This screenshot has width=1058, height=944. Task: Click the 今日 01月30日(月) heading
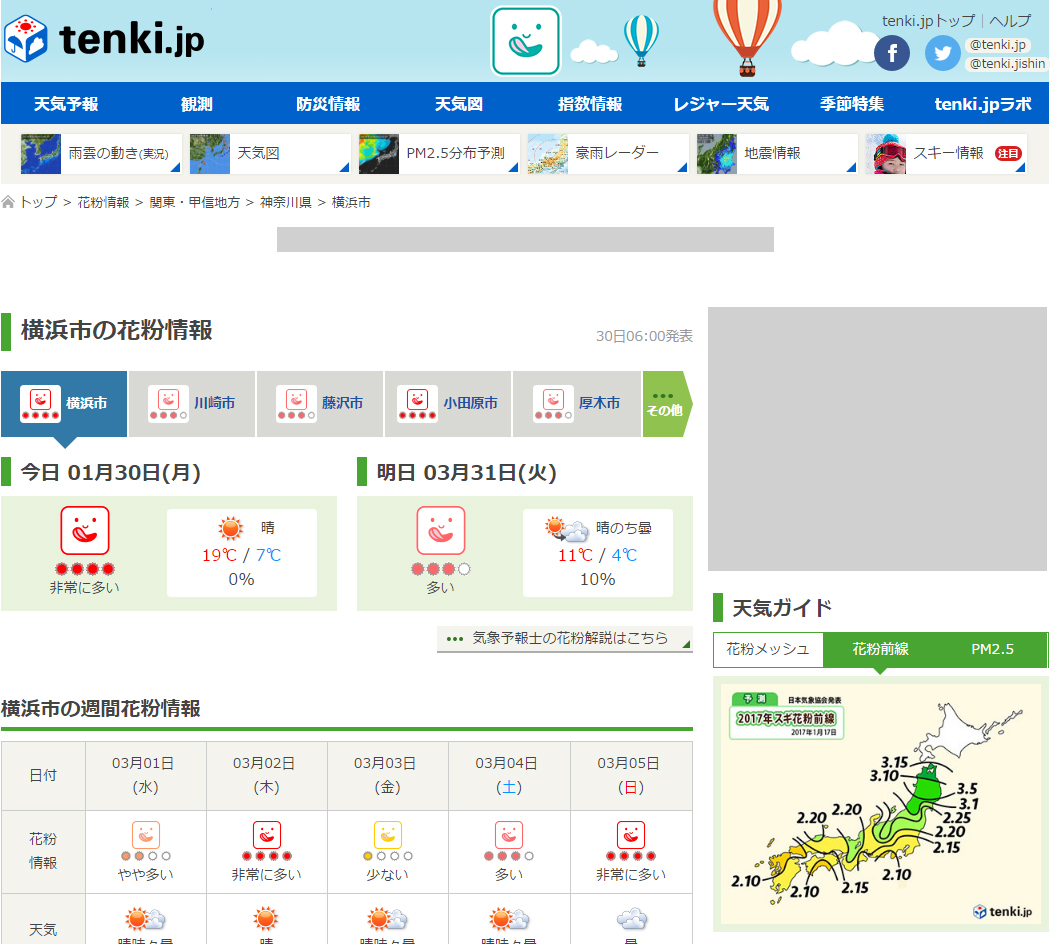pyautogui.click(x=111, y=472)
